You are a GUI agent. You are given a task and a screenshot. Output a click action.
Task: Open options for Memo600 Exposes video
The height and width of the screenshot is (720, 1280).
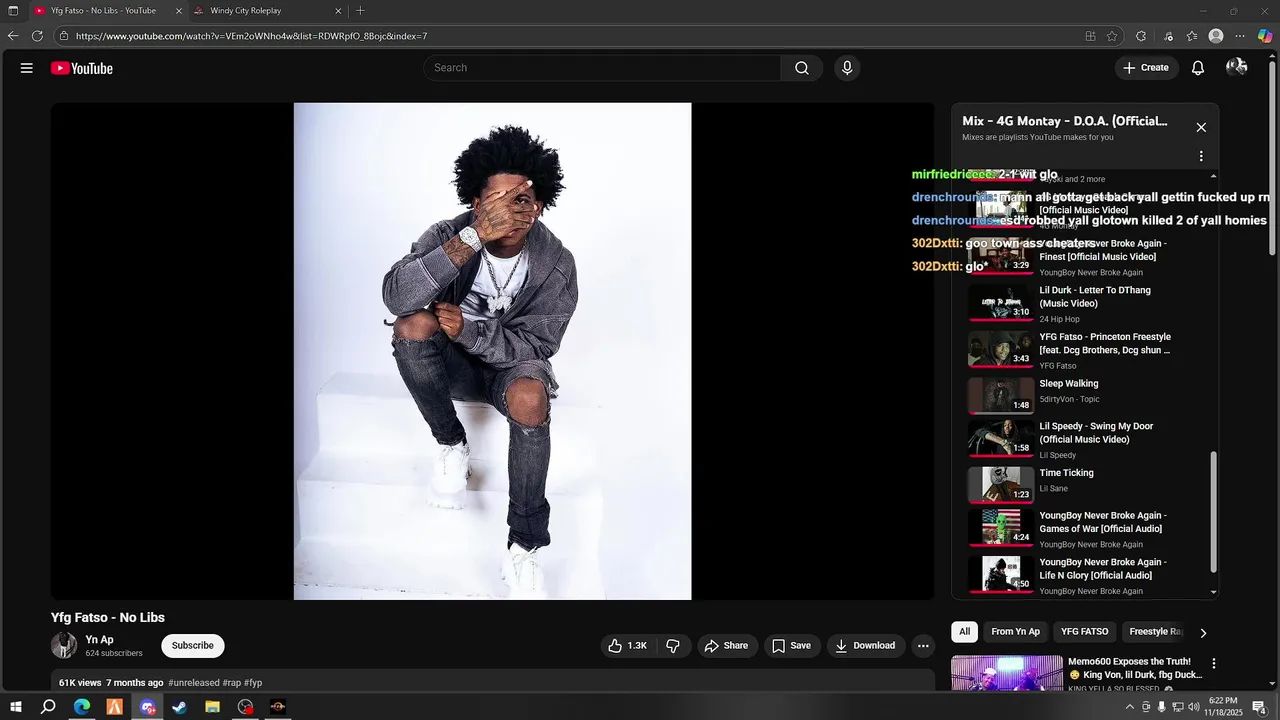pyautogui.click(x=1214, y=664)
